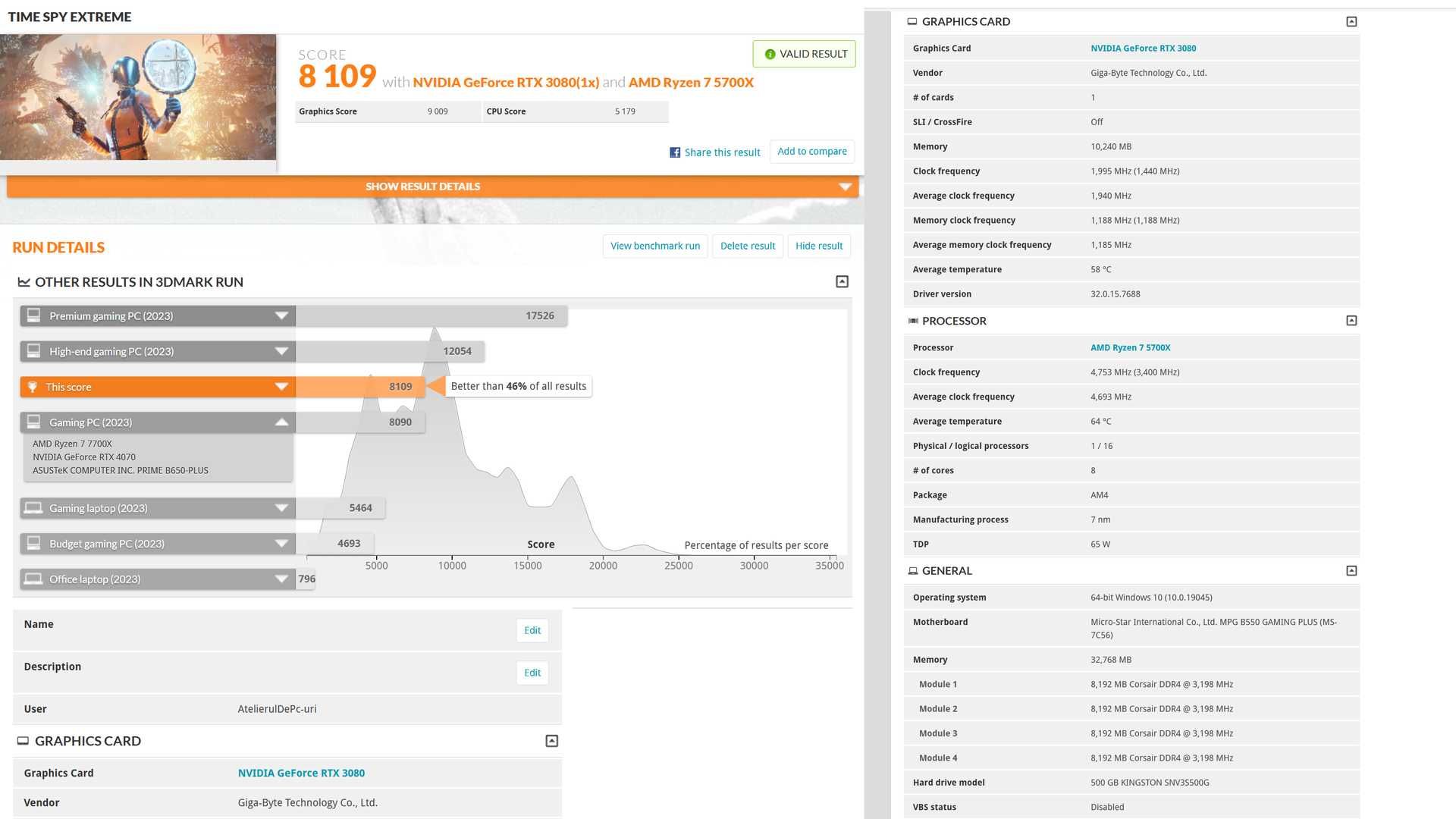The image size is (1456, 819).
Task: Click the CPU Score 5 179 value
Action: click(x=625, y=111)
